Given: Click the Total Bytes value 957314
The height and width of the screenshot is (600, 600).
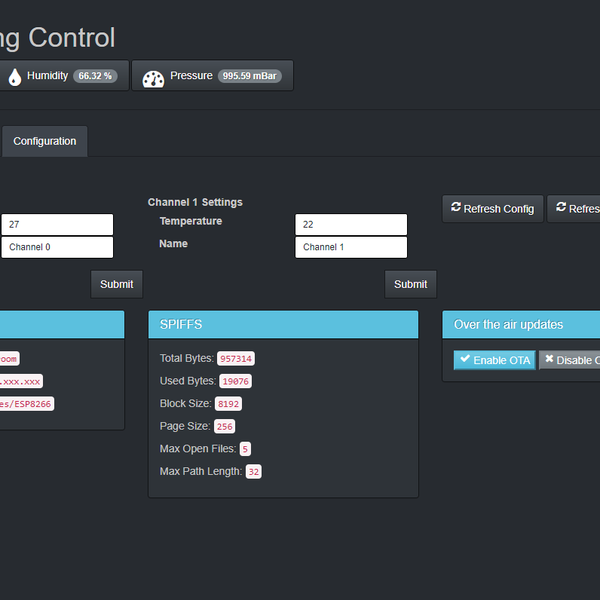Looking at the screenshot, I should pyautogui.click(x=236, y=358).
